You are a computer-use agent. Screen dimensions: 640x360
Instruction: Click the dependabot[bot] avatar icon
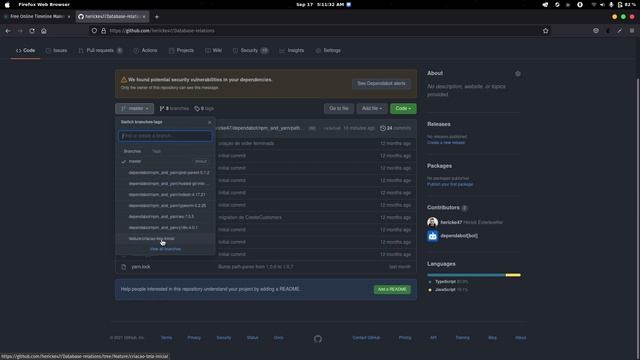(432, 236)
